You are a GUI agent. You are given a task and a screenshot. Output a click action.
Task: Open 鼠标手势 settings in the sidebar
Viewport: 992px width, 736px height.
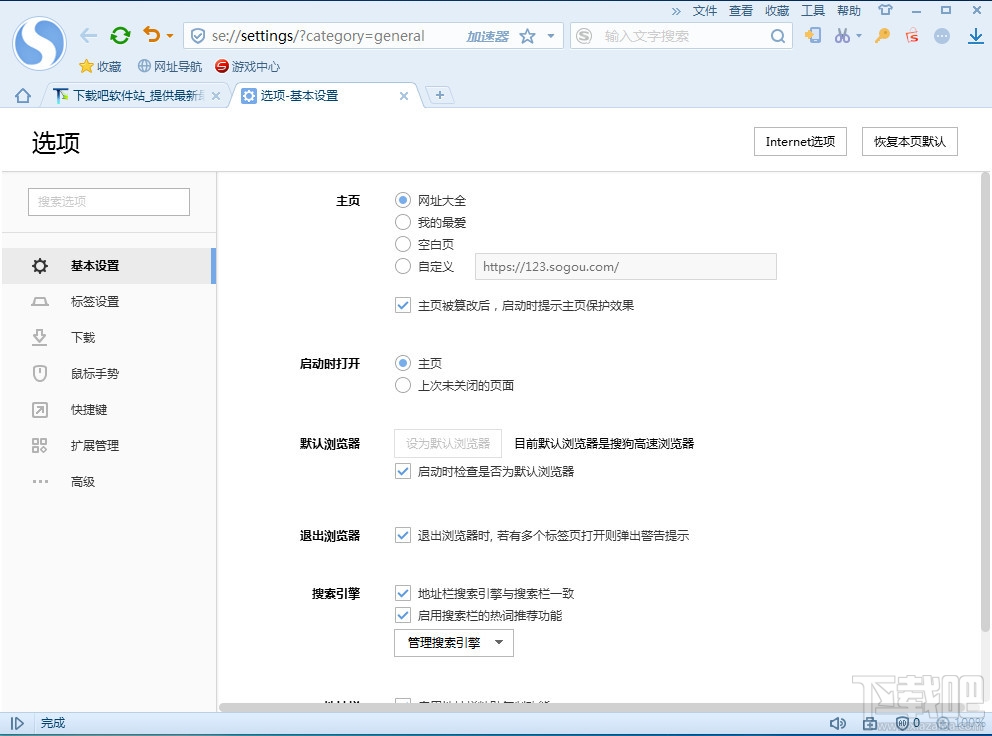[109, 374]
